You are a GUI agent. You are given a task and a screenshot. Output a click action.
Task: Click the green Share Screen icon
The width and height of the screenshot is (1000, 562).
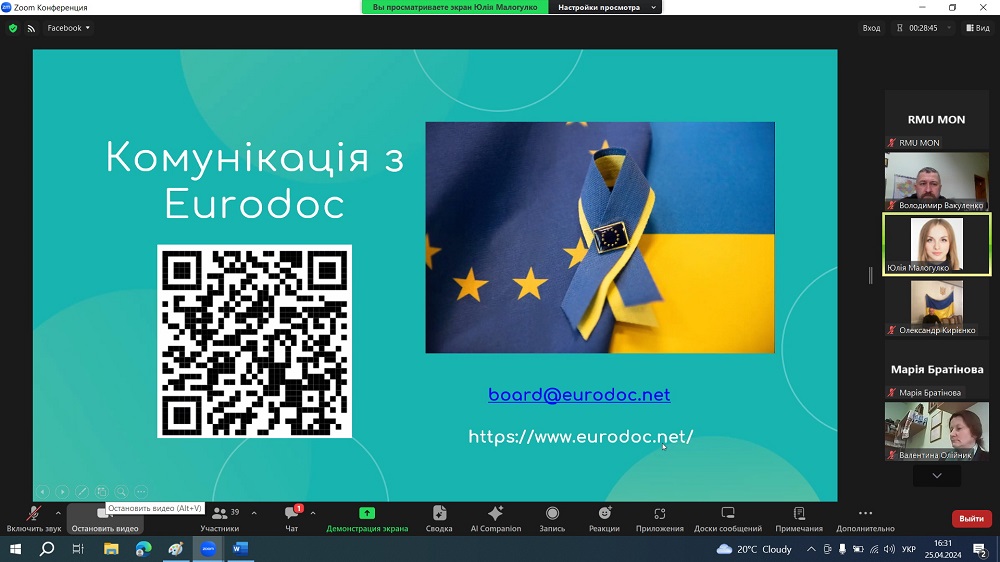(x=367, y=513)
